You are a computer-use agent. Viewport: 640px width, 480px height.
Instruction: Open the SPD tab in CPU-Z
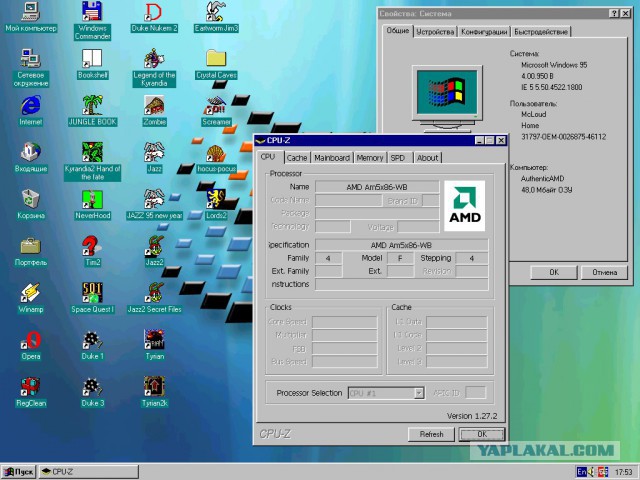[398, 158]
